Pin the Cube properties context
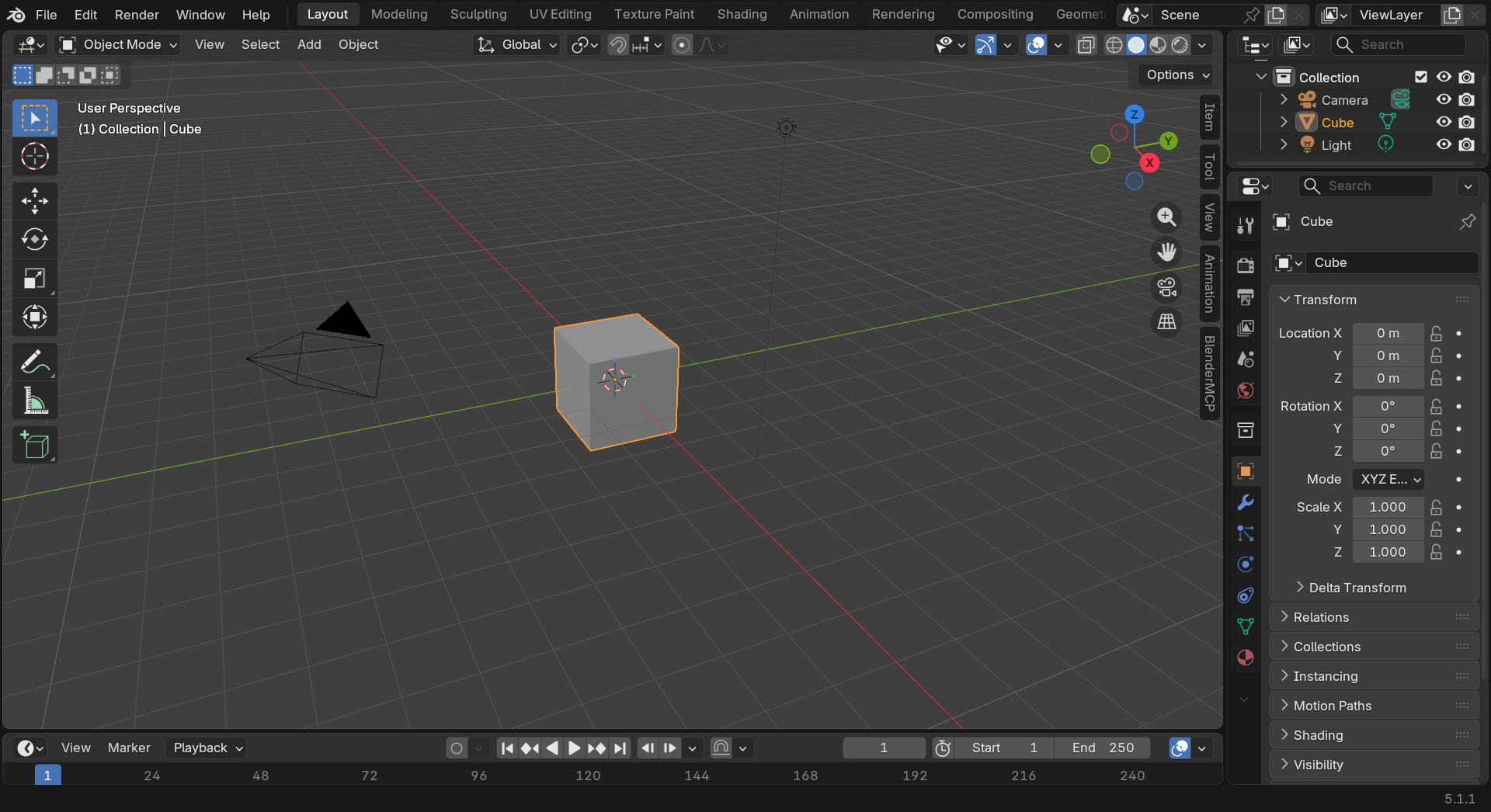 pyautogui.click(x=1467, y=222)
